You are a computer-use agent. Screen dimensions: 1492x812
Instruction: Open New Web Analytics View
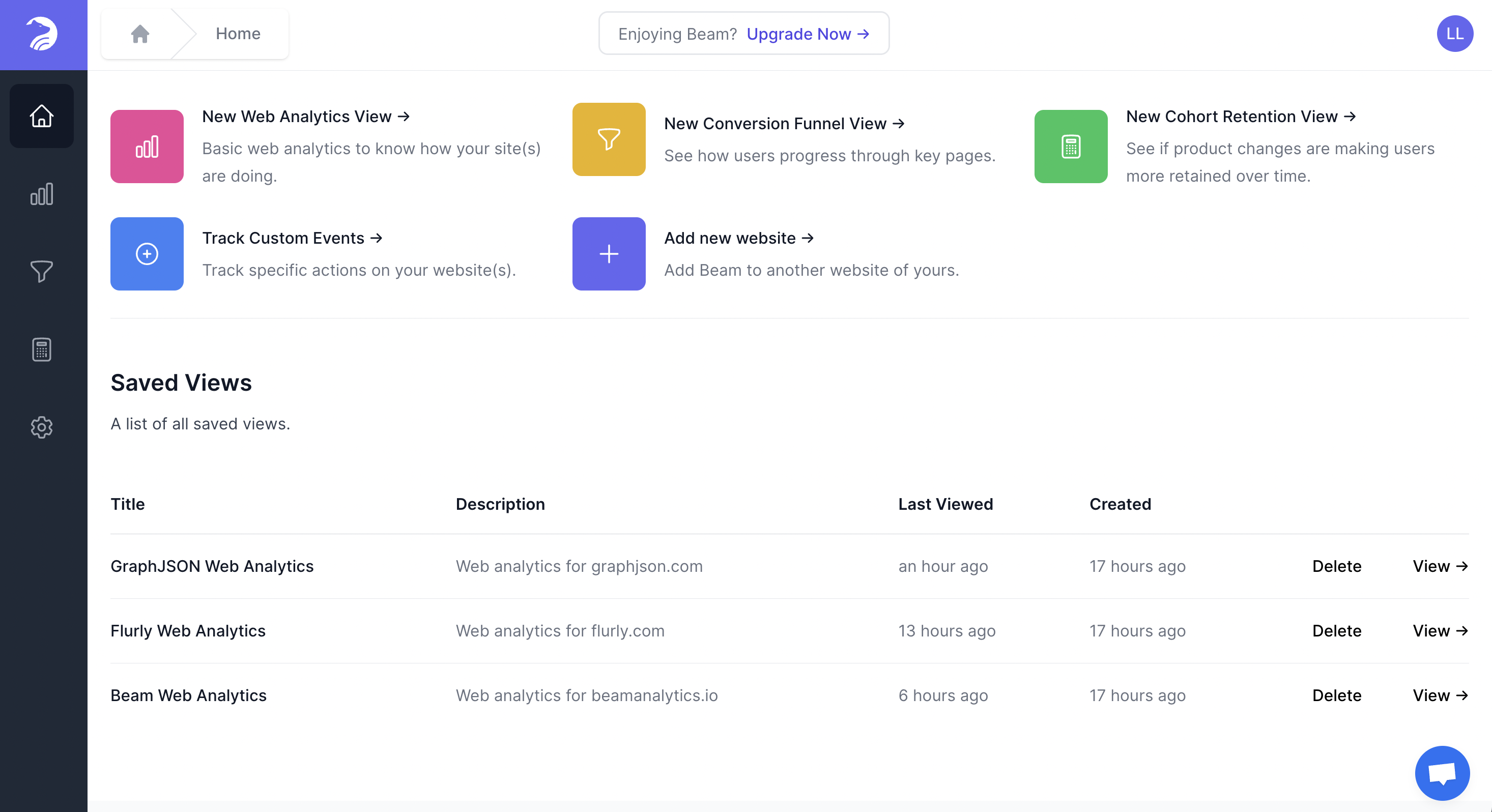coord(306,117)
